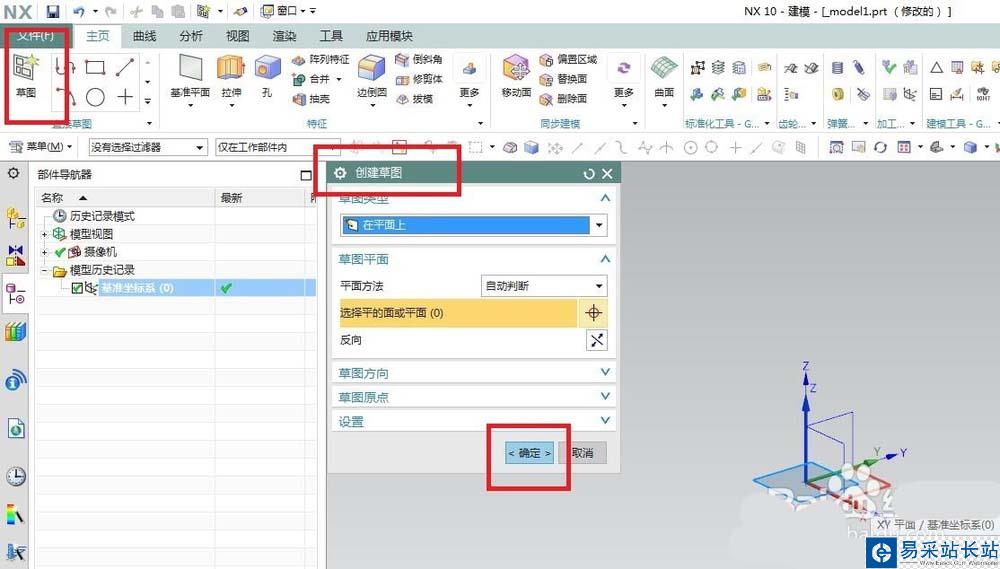
Task: Click the Trim Body (修剪体) command
Action: (418, 79)
